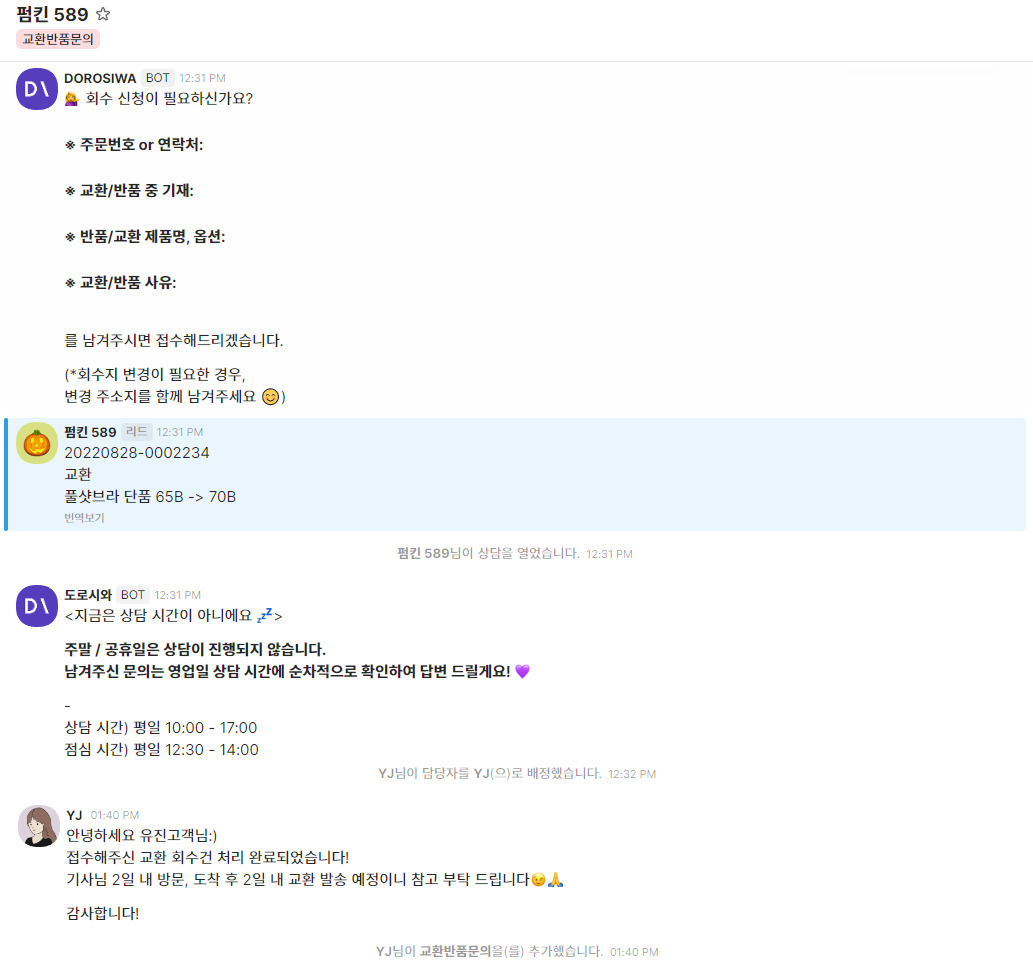Click the BOT badge beside DOROSIWA
Viewport: 1033px width, 970px height.
point(157,78)
